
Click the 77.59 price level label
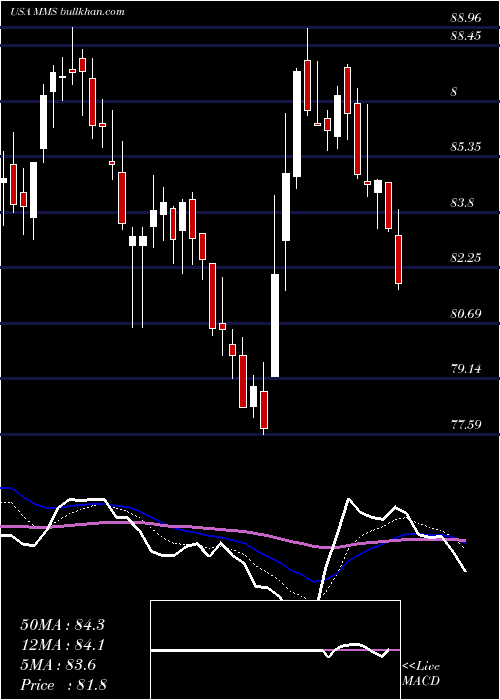click(466, 424)
